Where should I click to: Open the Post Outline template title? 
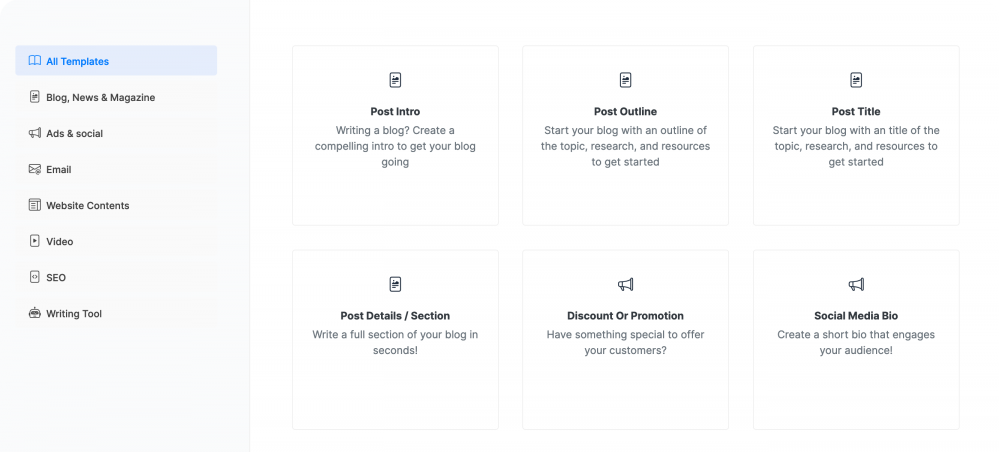tap(625, 112)
